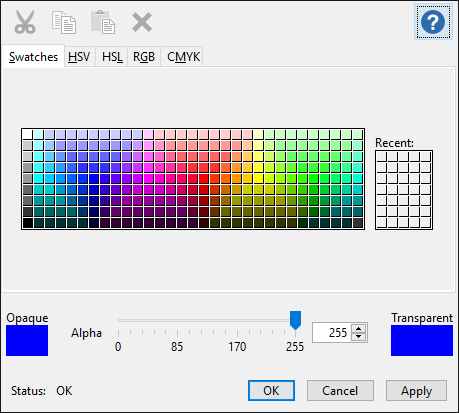Click the Apply button
459x413 pixels.
click(416, 391)
